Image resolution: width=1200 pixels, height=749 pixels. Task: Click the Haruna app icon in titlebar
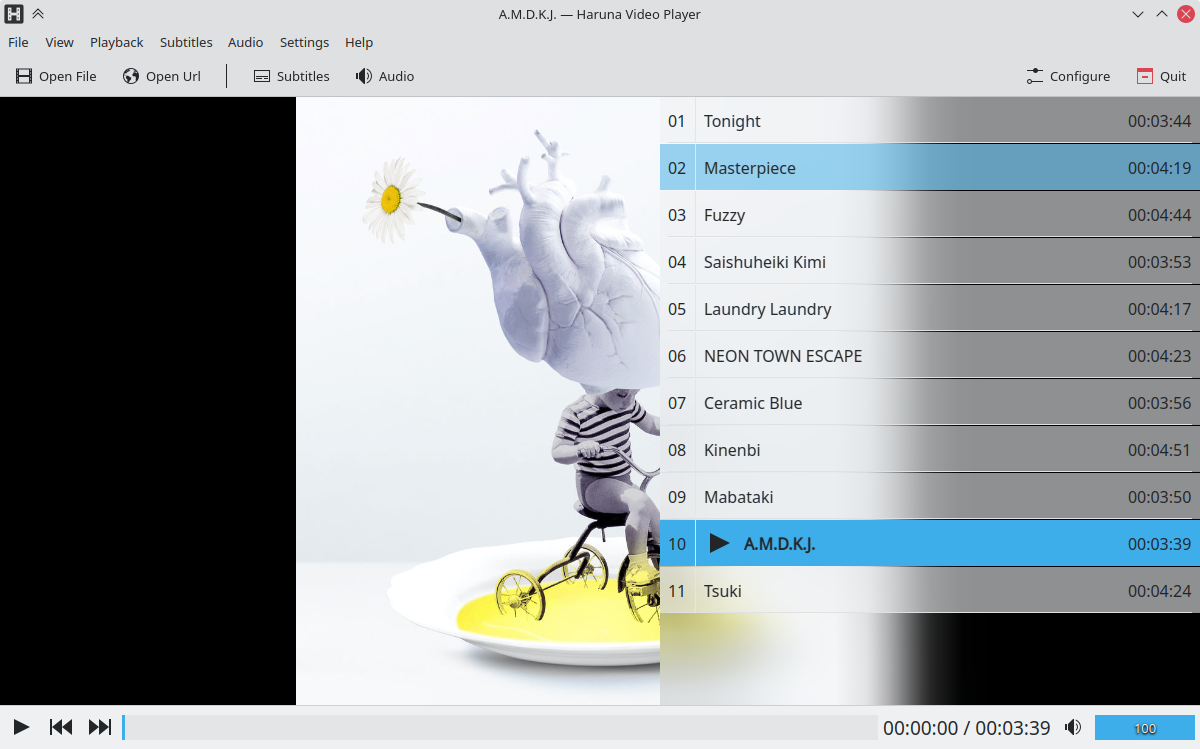(x=14, y=14)
